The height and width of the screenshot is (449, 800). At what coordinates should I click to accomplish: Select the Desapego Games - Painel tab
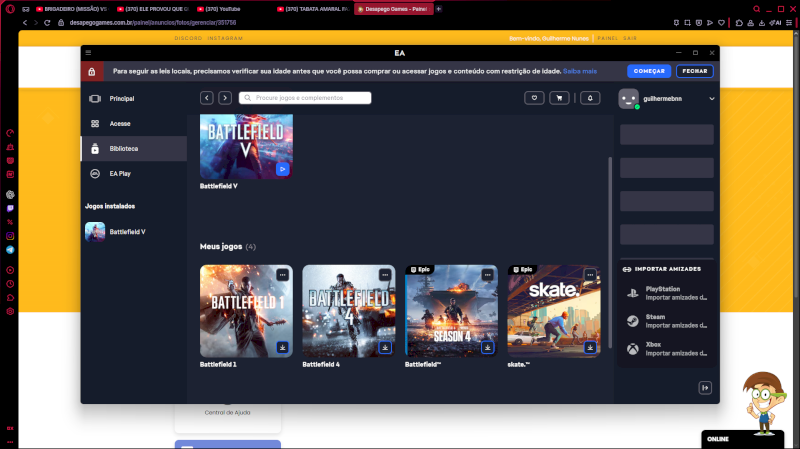(393, 9)
